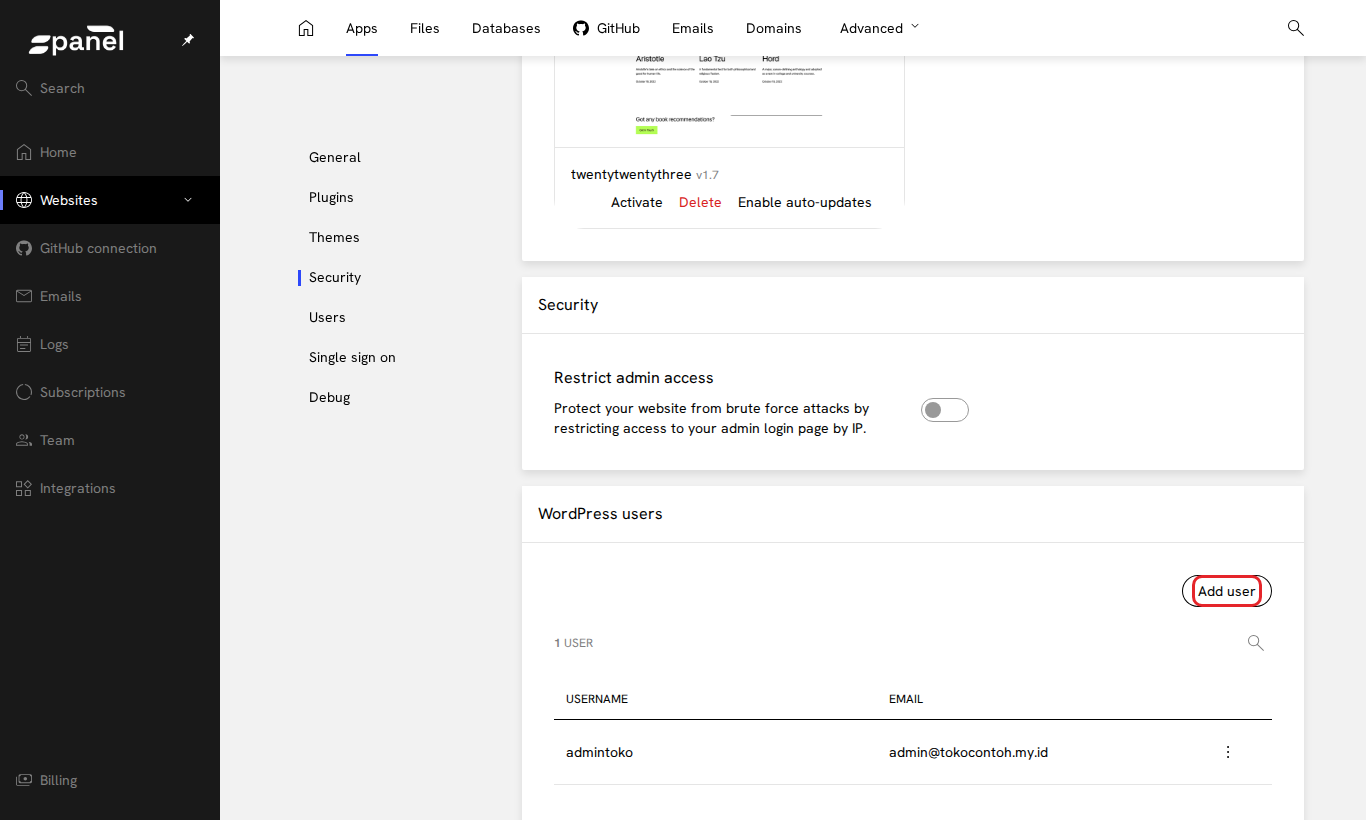This screenshot has height=820, width=1366.
Task: Enable the Restrict admin access toggle
Action: [945, 410]
